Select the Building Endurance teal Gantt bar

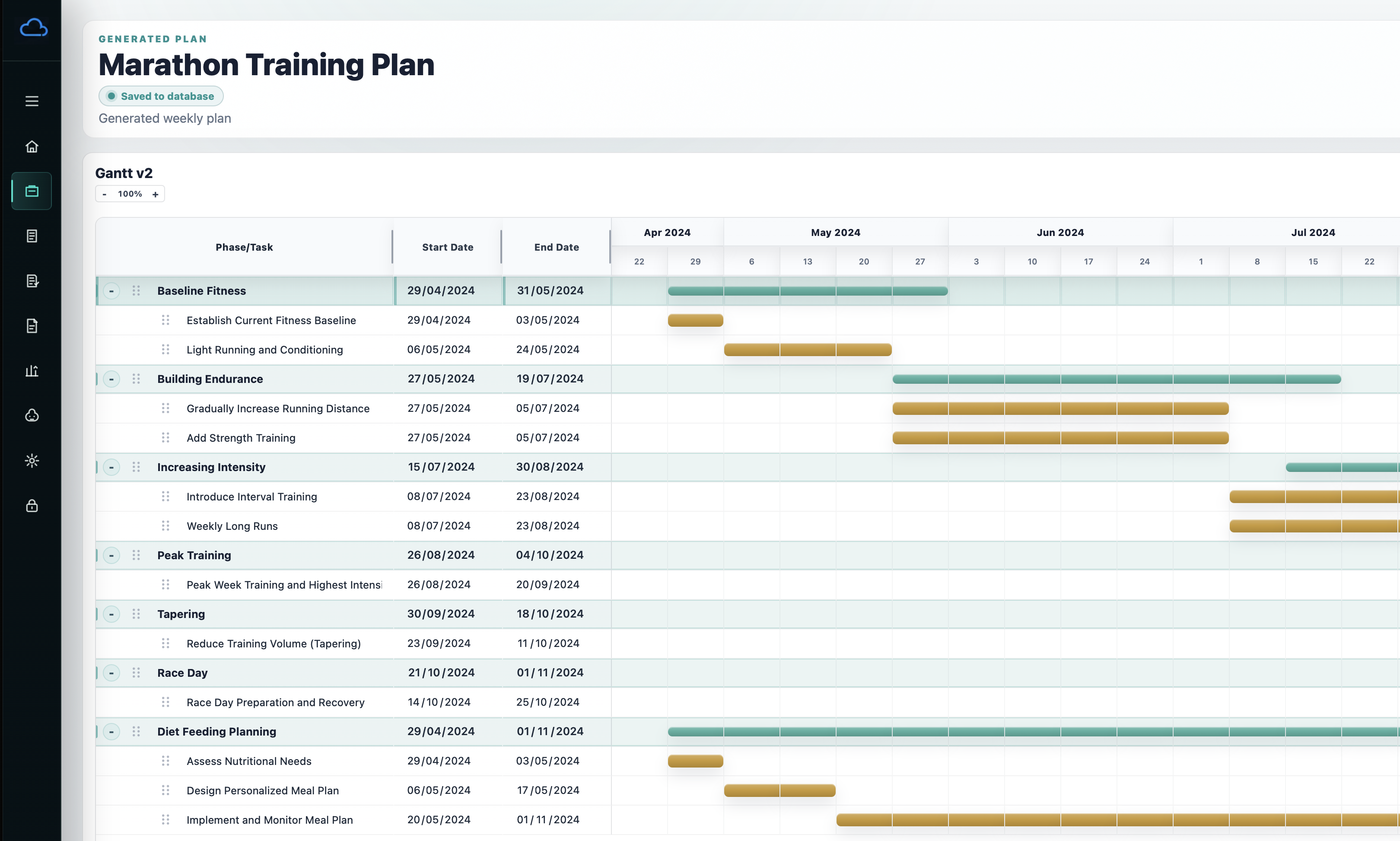(1117, 379)
